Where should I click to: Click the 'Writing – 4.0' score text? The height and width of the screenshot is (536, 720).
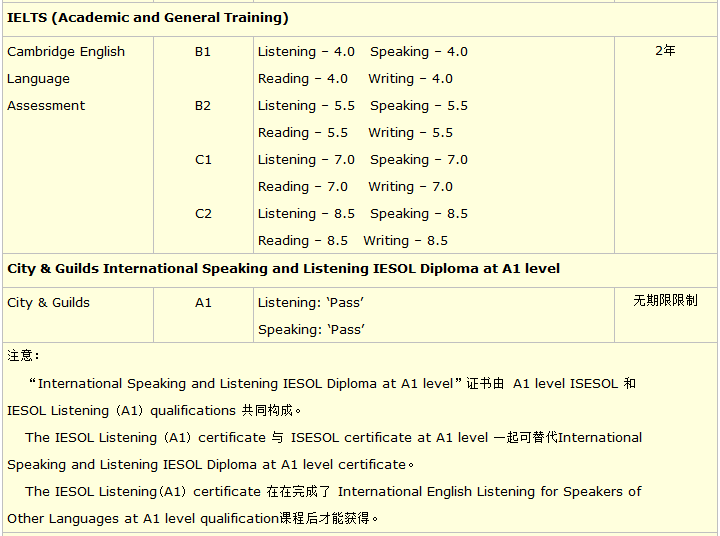pyautogui.click(x=410, y=79)
